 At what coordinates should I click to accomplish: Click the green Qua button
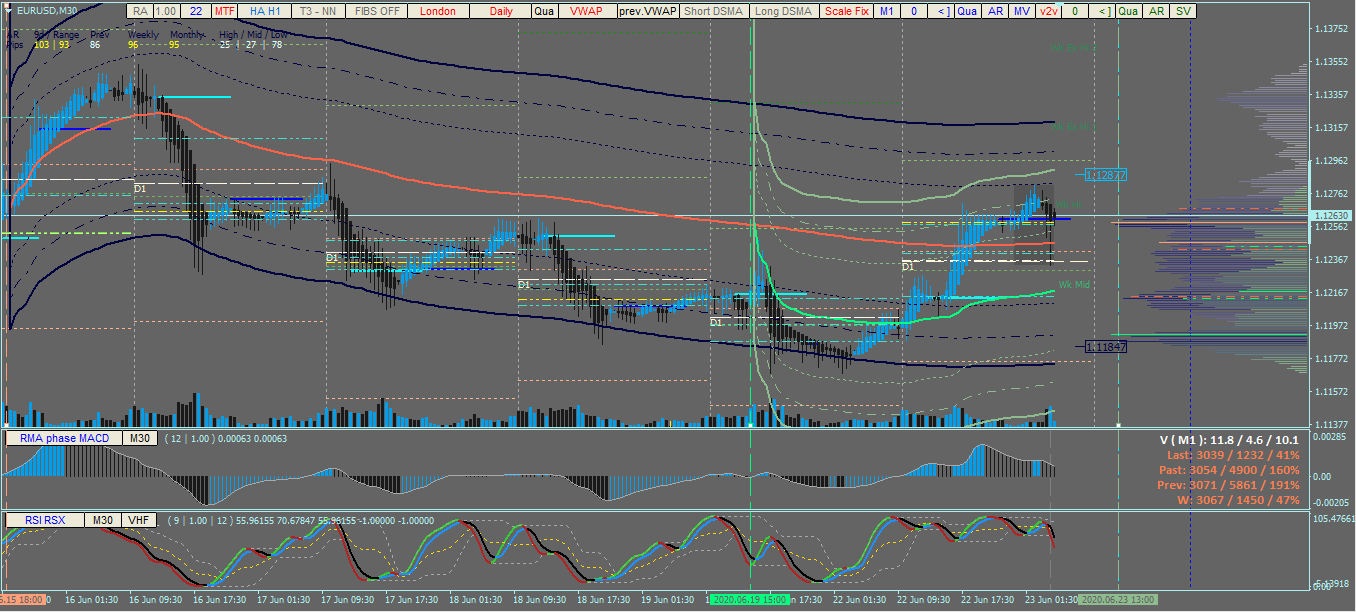(1128, 11)
